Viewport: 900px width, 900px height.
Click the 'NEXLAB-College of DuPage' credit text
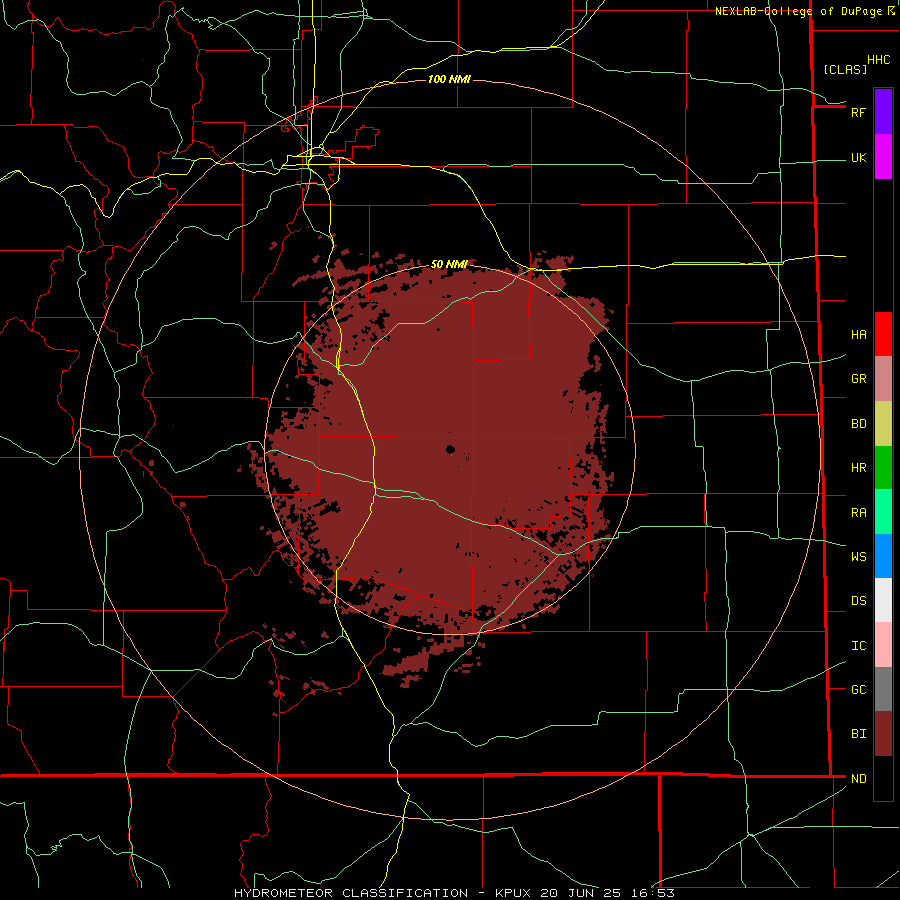pos(798,11)
